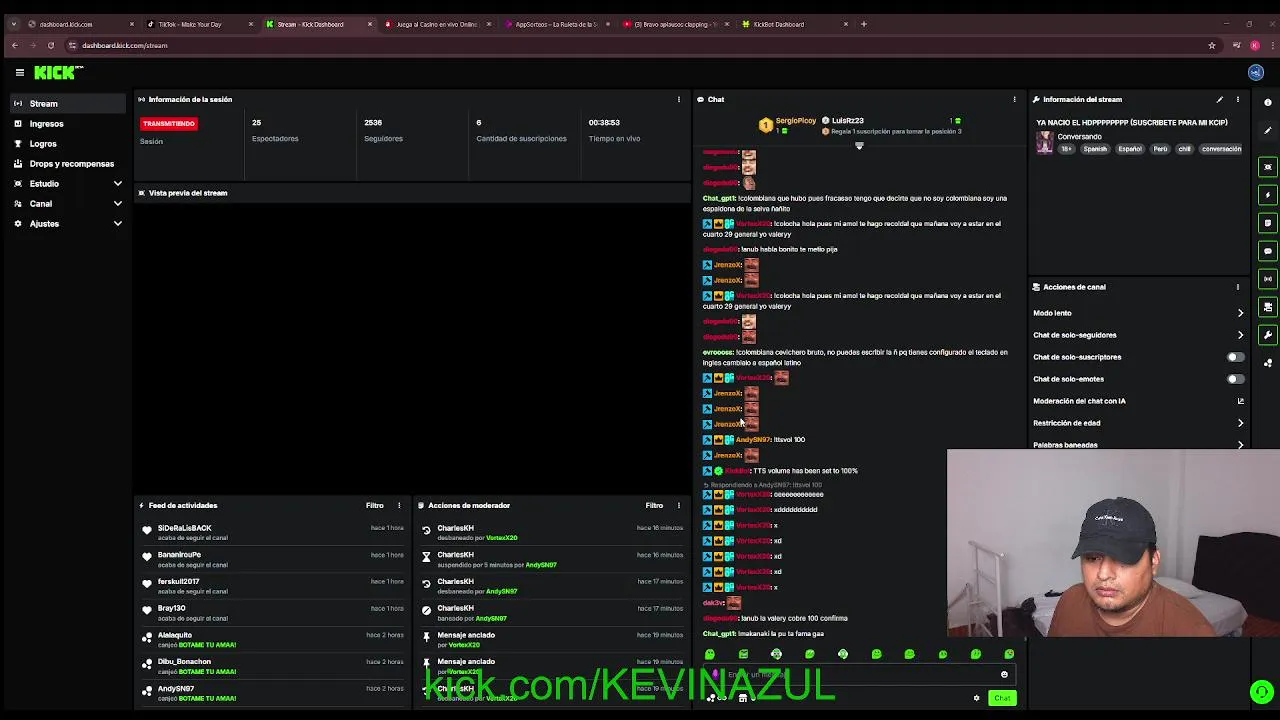The width and height of the screenshot is (1280, 720).
Task: Click the pencil icon in Información del stream header
Action: (1219, 99)
